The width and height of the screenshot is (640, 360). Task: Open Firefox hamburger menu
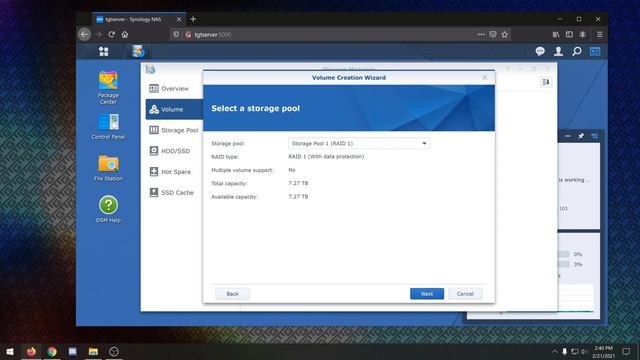tap(600, 35)
